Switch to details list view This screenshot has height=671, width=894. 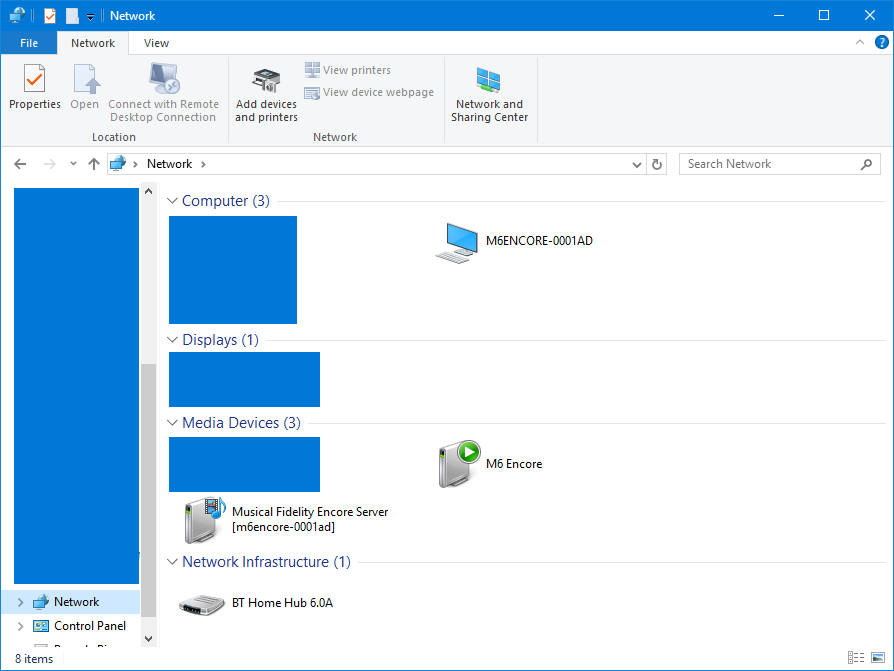click(x=856, y=658)
